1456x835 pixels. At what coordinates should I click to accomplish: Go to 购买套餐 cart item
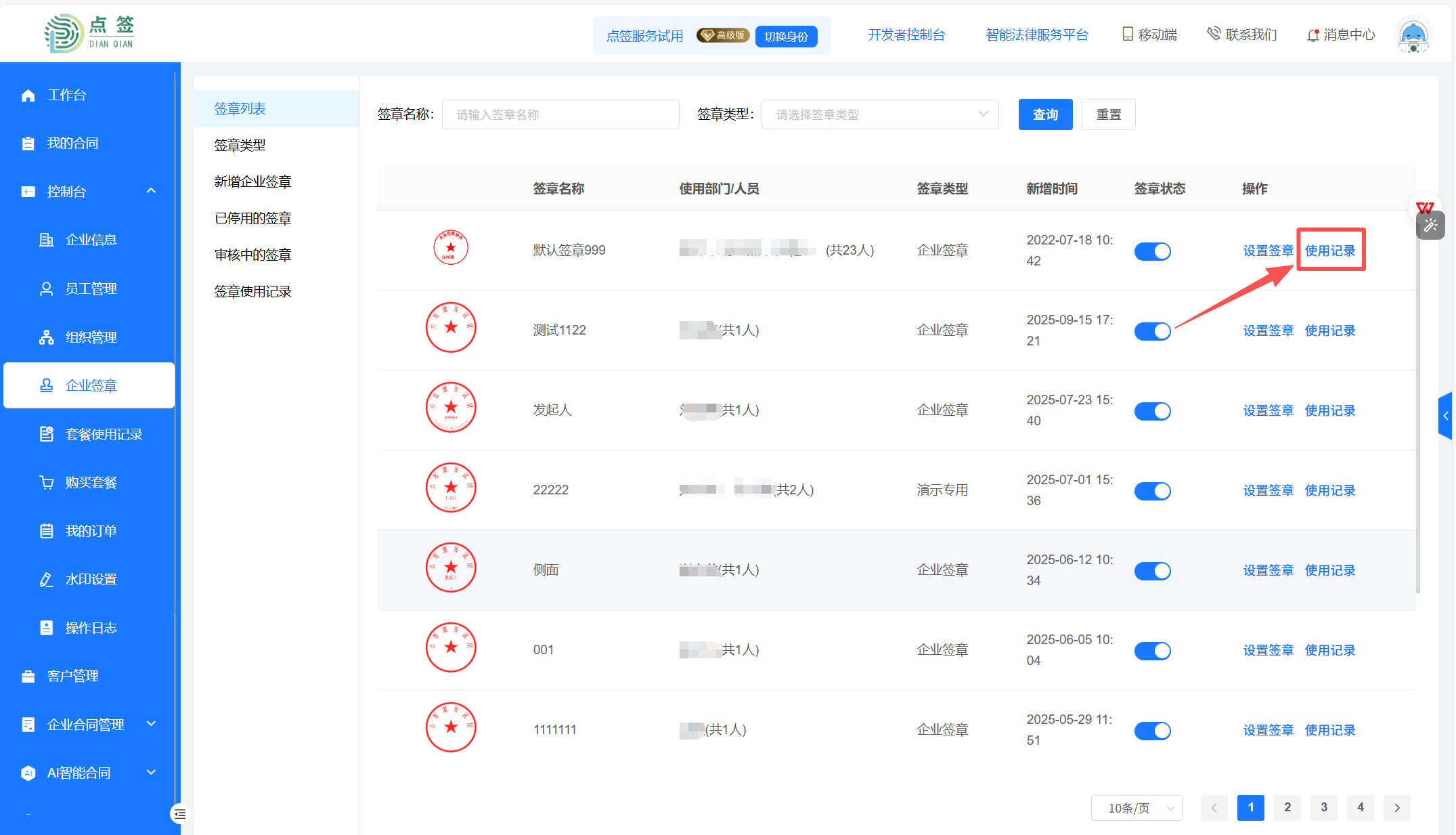[91, 482]
